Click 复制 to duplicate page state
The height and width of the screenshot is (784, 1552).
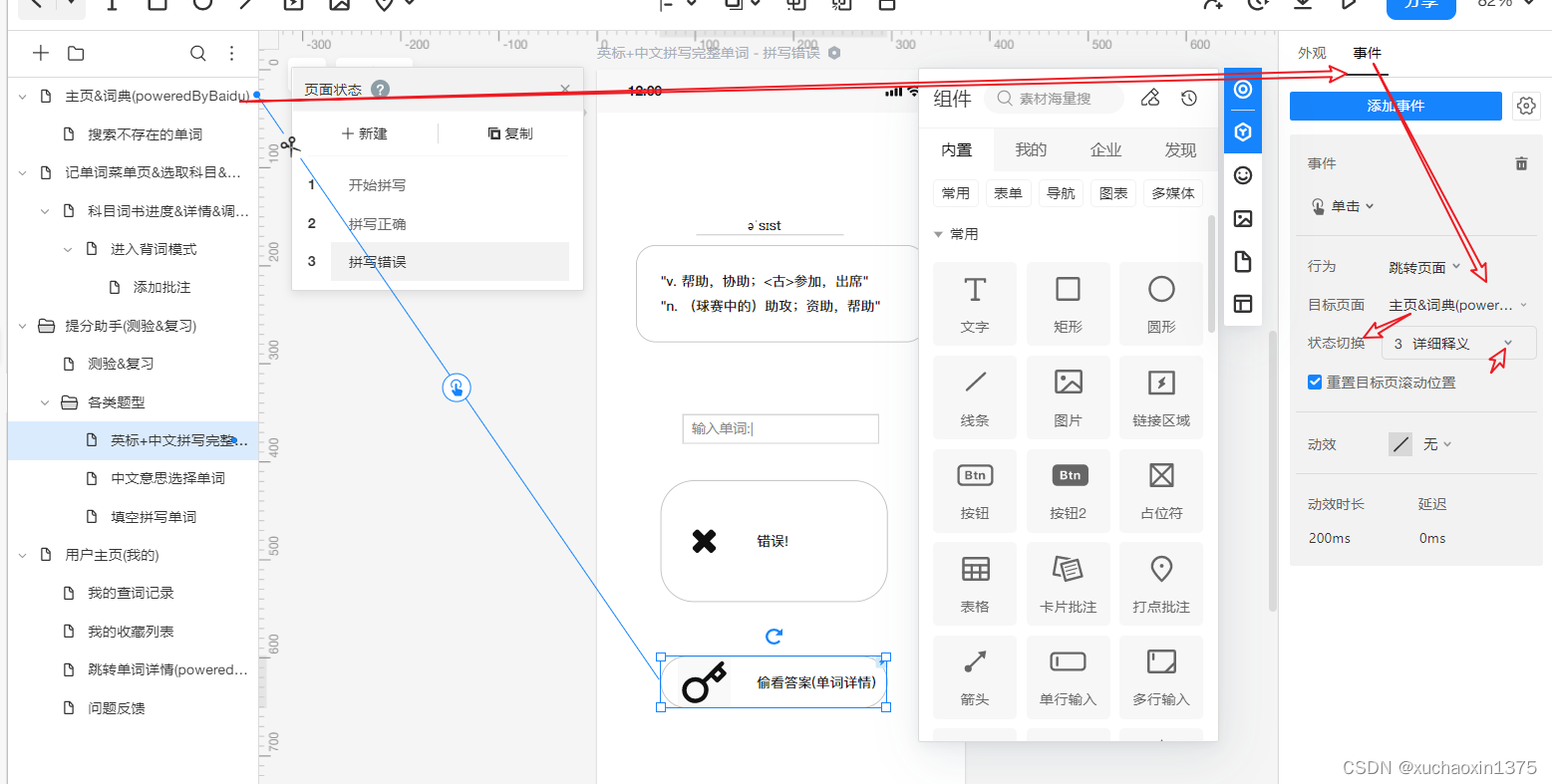point(510,133)
